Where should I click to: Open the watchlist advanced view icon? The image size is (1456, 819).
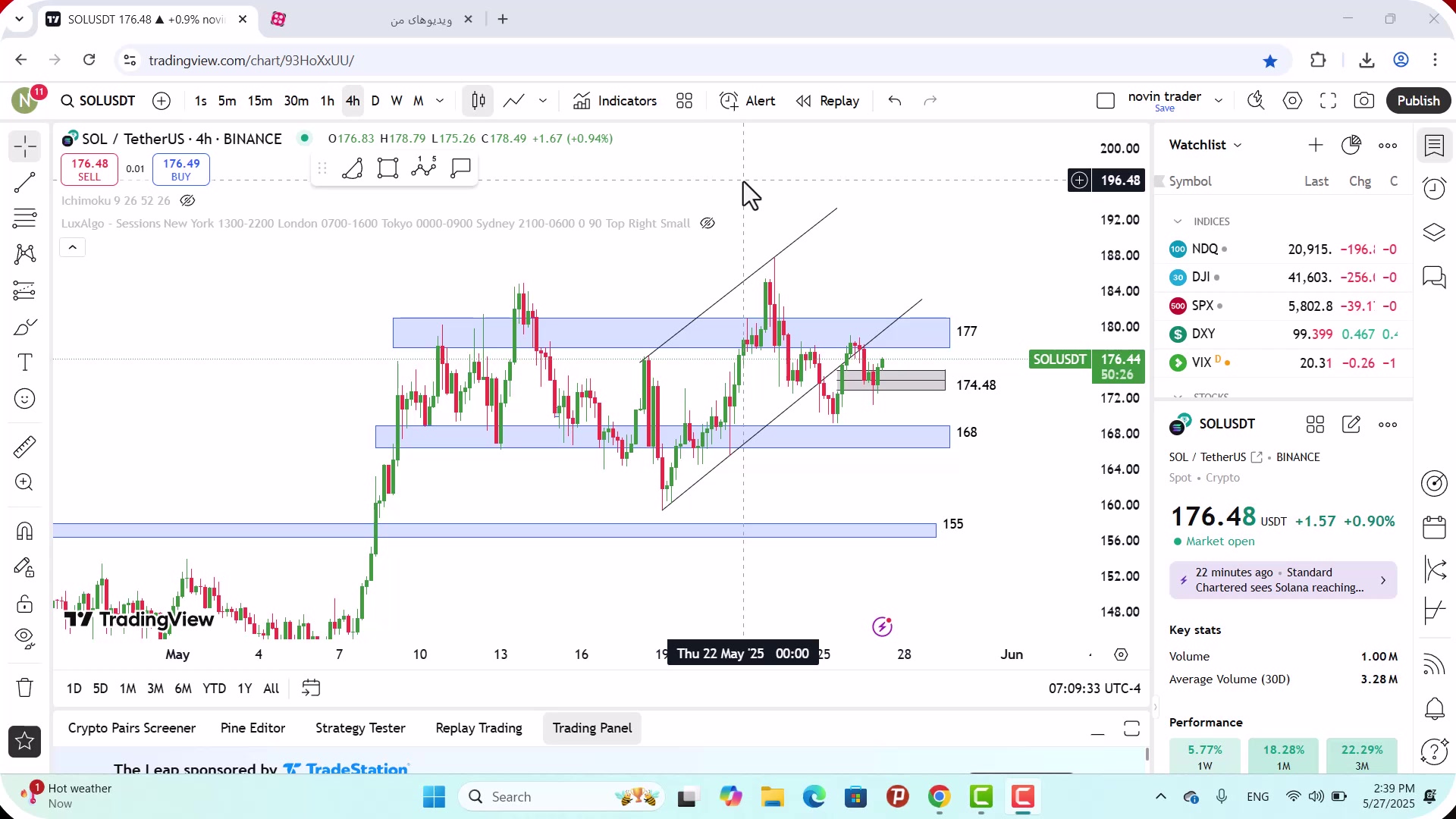tap(1351, 145)
